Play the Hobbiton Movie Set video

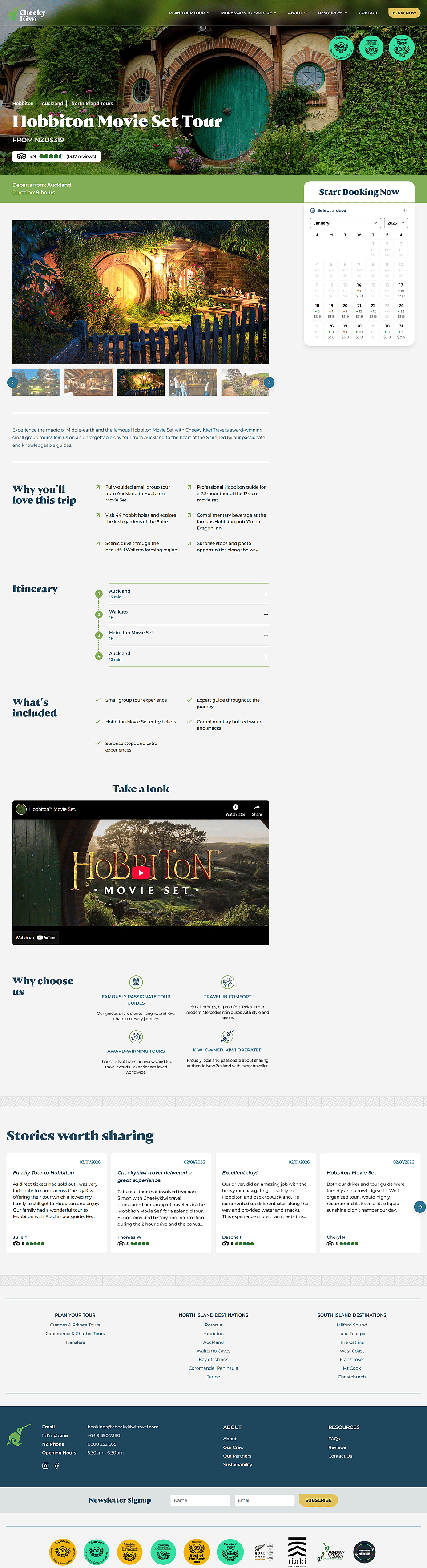click(x=141, y=873)
